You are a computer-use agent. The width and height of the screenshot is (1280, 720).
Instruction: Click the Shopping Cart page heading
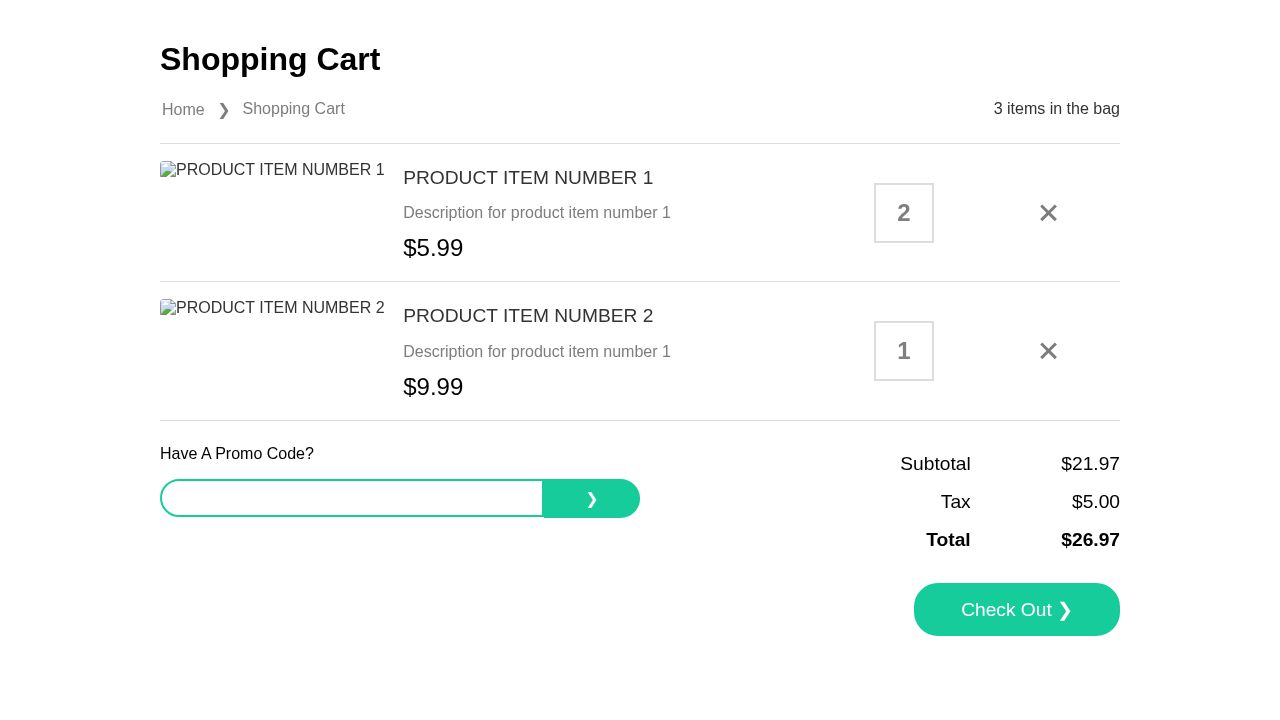pos(270,59)
